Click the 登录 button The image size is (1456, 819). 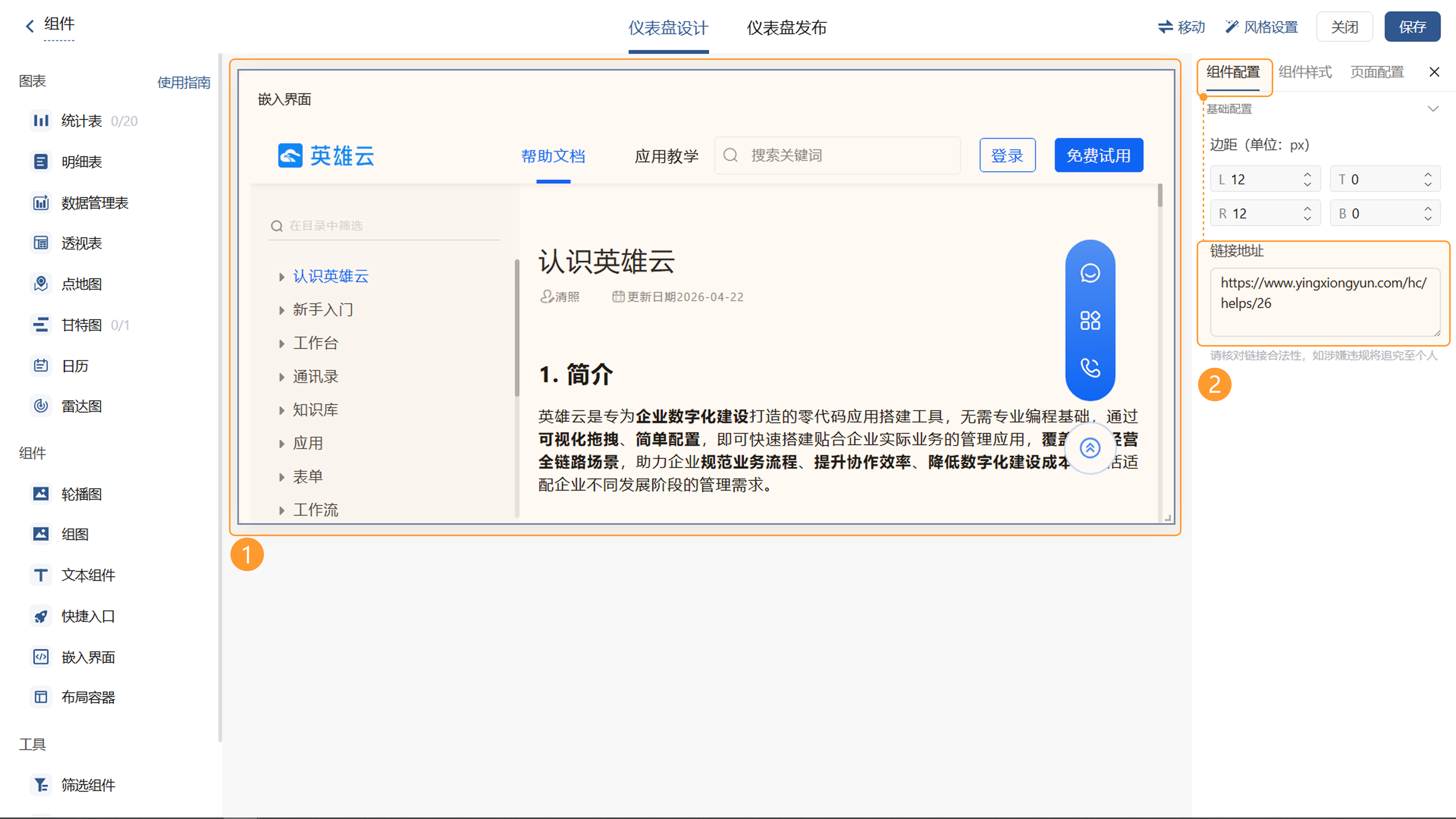[1007, 155]
